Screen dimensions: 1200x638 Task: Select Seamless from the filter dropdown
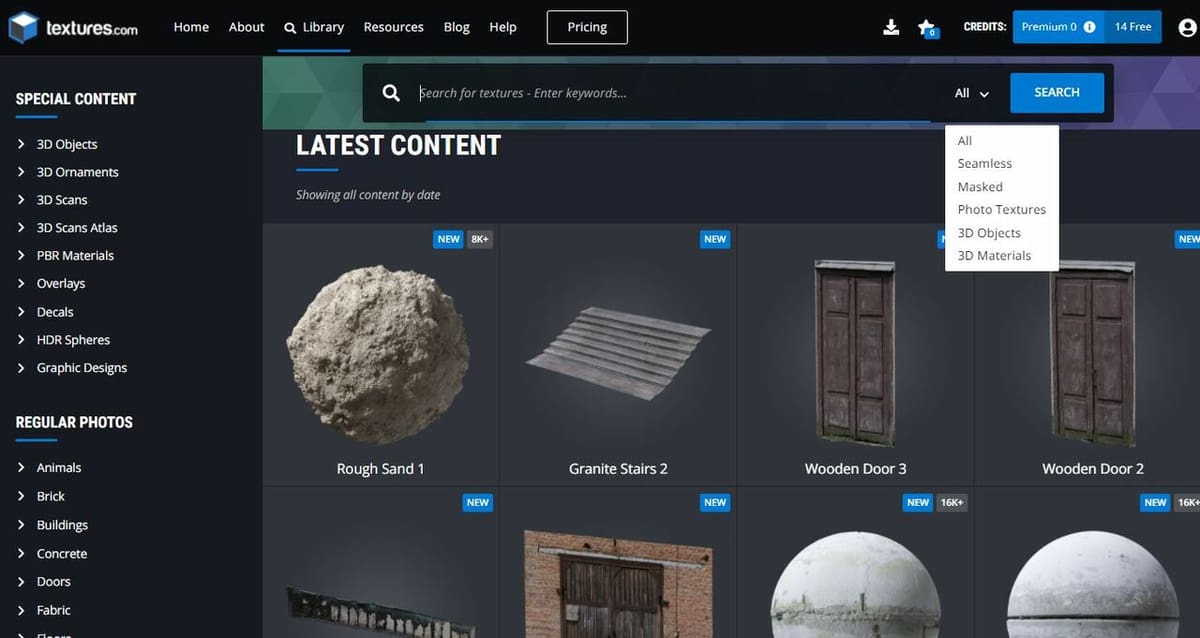point(984,163)
